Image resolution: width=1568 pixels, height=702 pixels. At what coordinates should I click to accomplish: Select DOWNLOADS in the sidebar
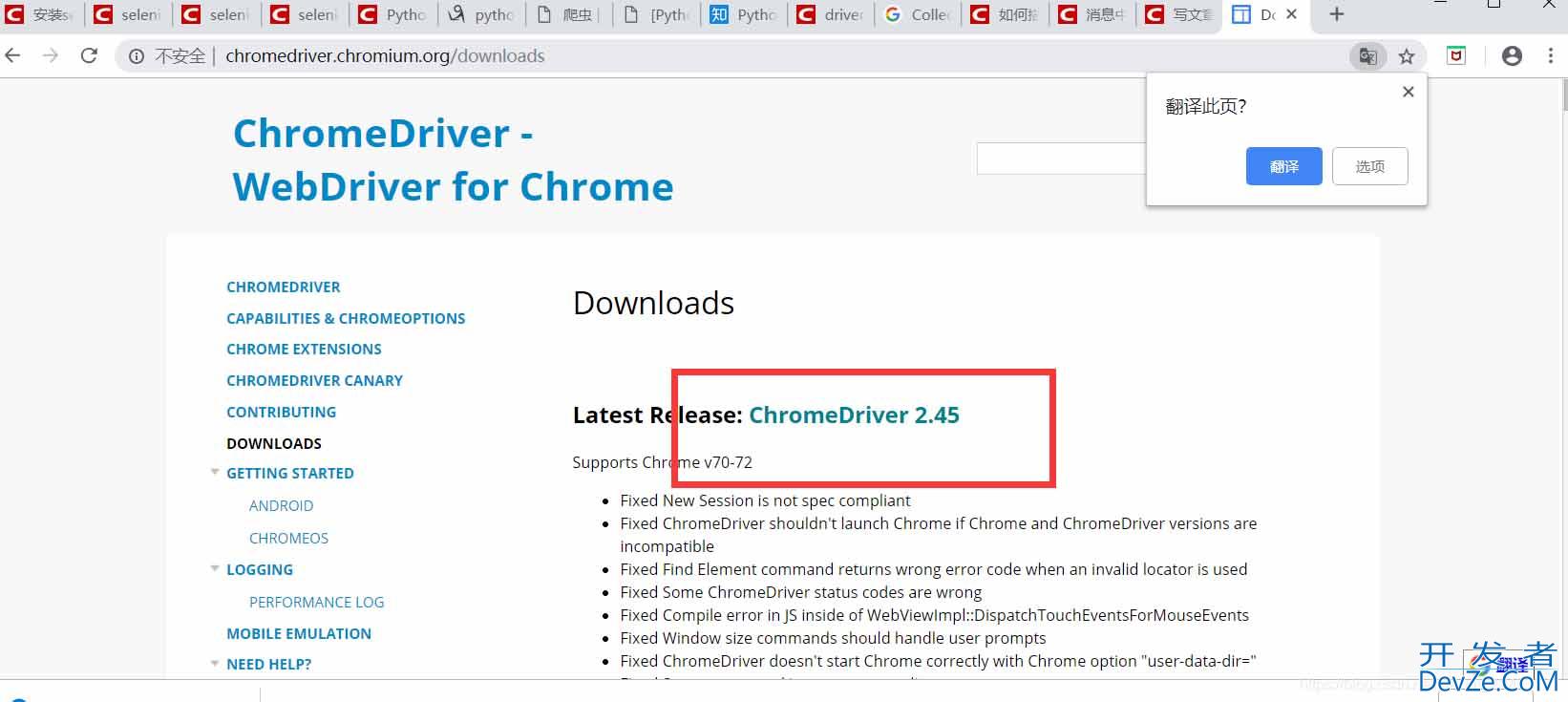[274, 443]
